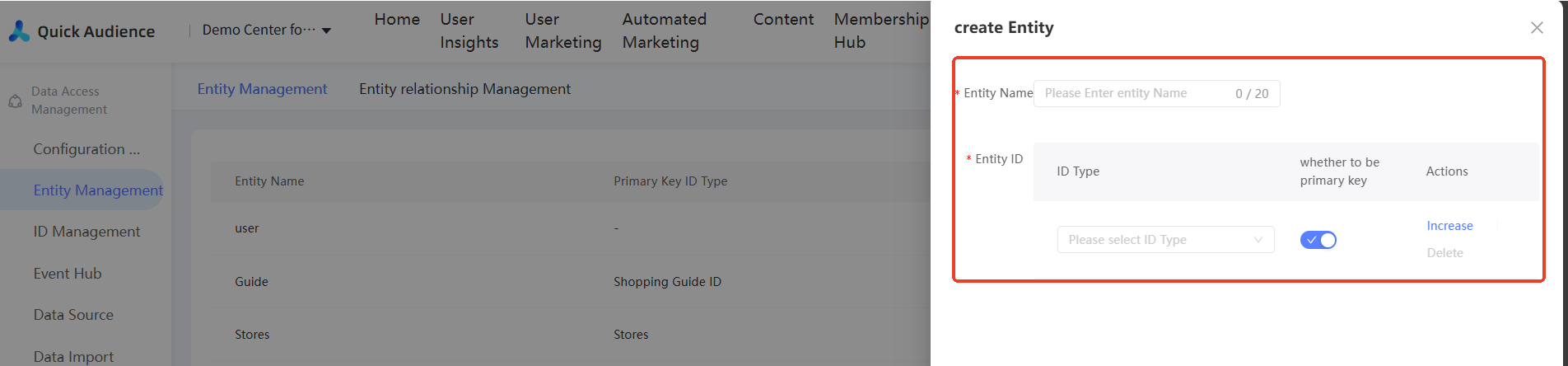The height and width of the screenshot is (366, 1568).
Task: Open the Home menu
Action: pyautogui.click(x=397, y=19)
